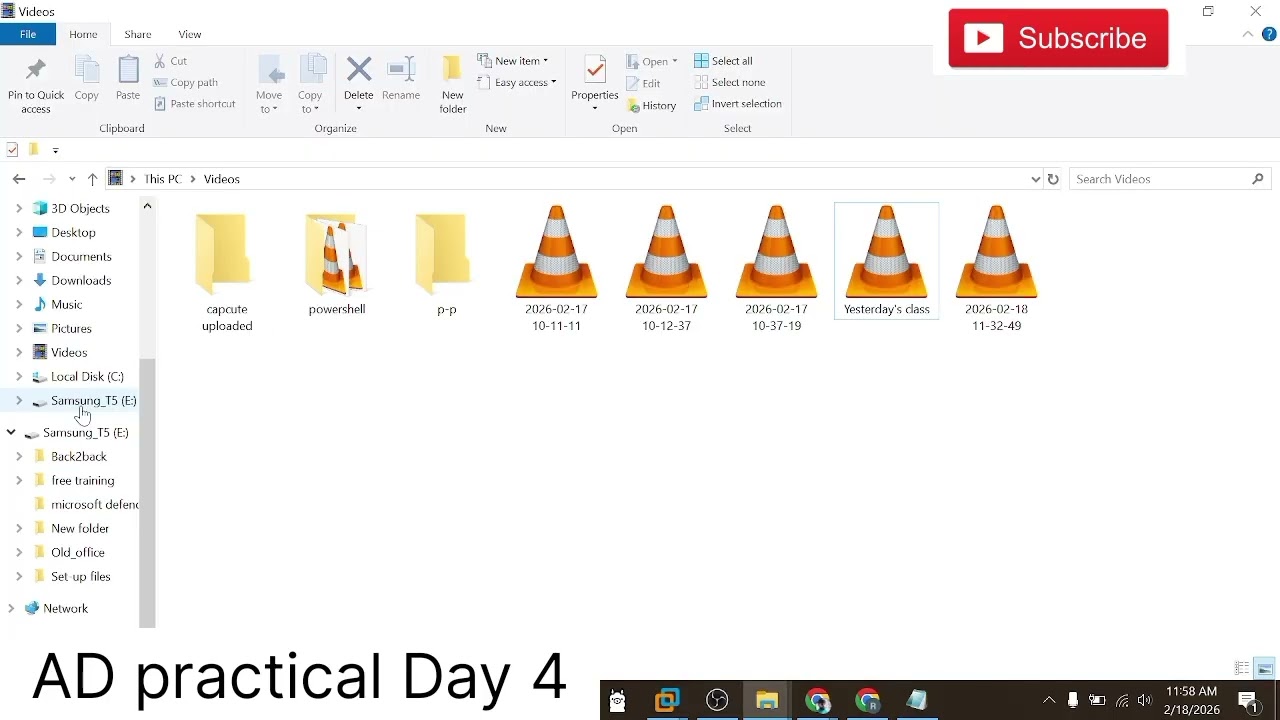This screenshot has width=1280, height=720.
Task: Expand the Network tree node
Action: (11, 609)
